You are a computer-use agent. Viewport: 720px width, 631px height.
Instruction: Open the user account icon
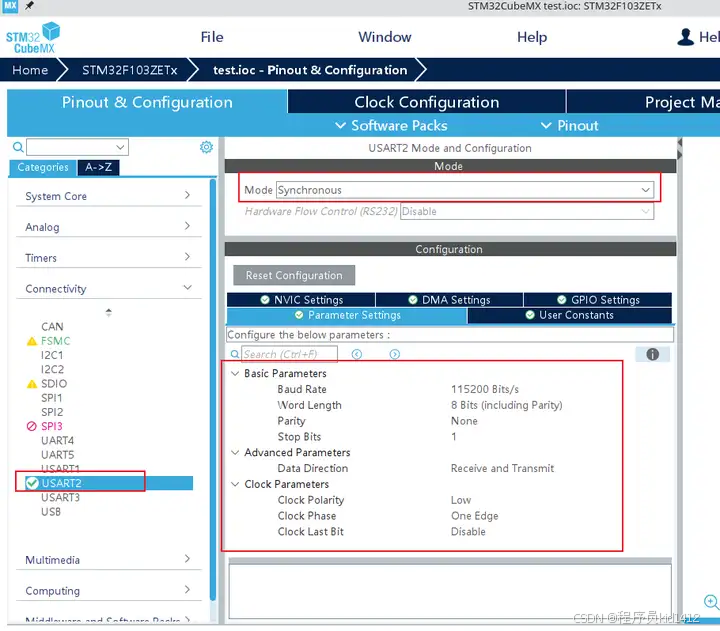point(686,37)
